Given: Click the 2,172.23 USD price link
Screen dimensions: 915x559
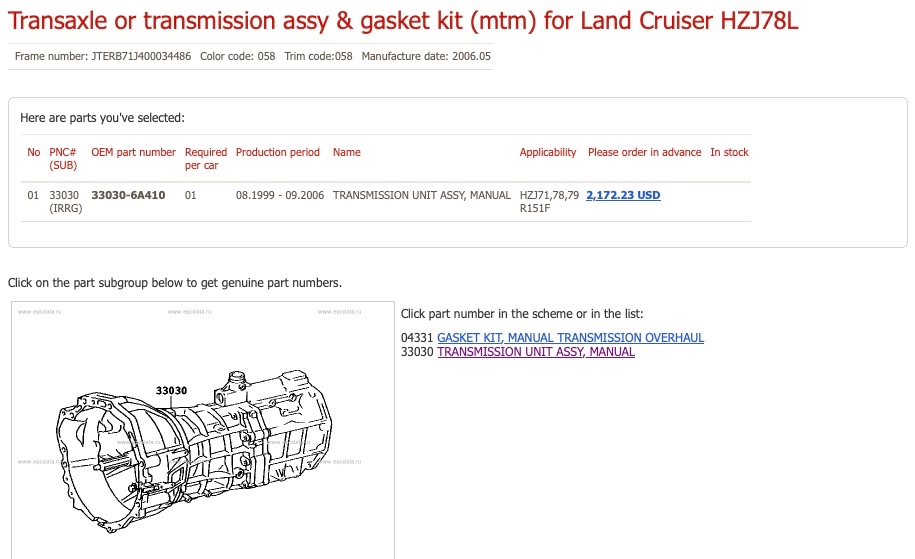Looking at the screenshot, I should click(623, 195).
